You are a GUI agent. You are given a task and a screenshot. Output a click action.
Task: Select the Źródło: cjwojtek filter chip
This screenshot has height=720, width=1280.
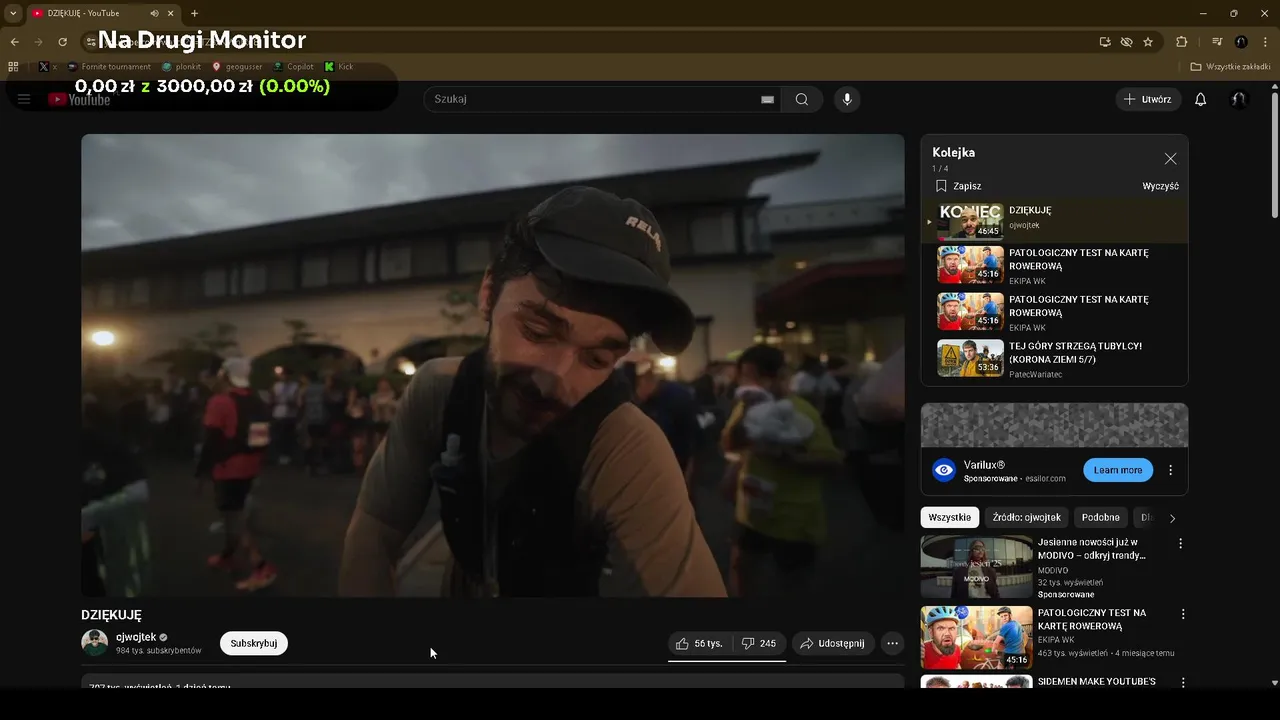click(1026, 517)
